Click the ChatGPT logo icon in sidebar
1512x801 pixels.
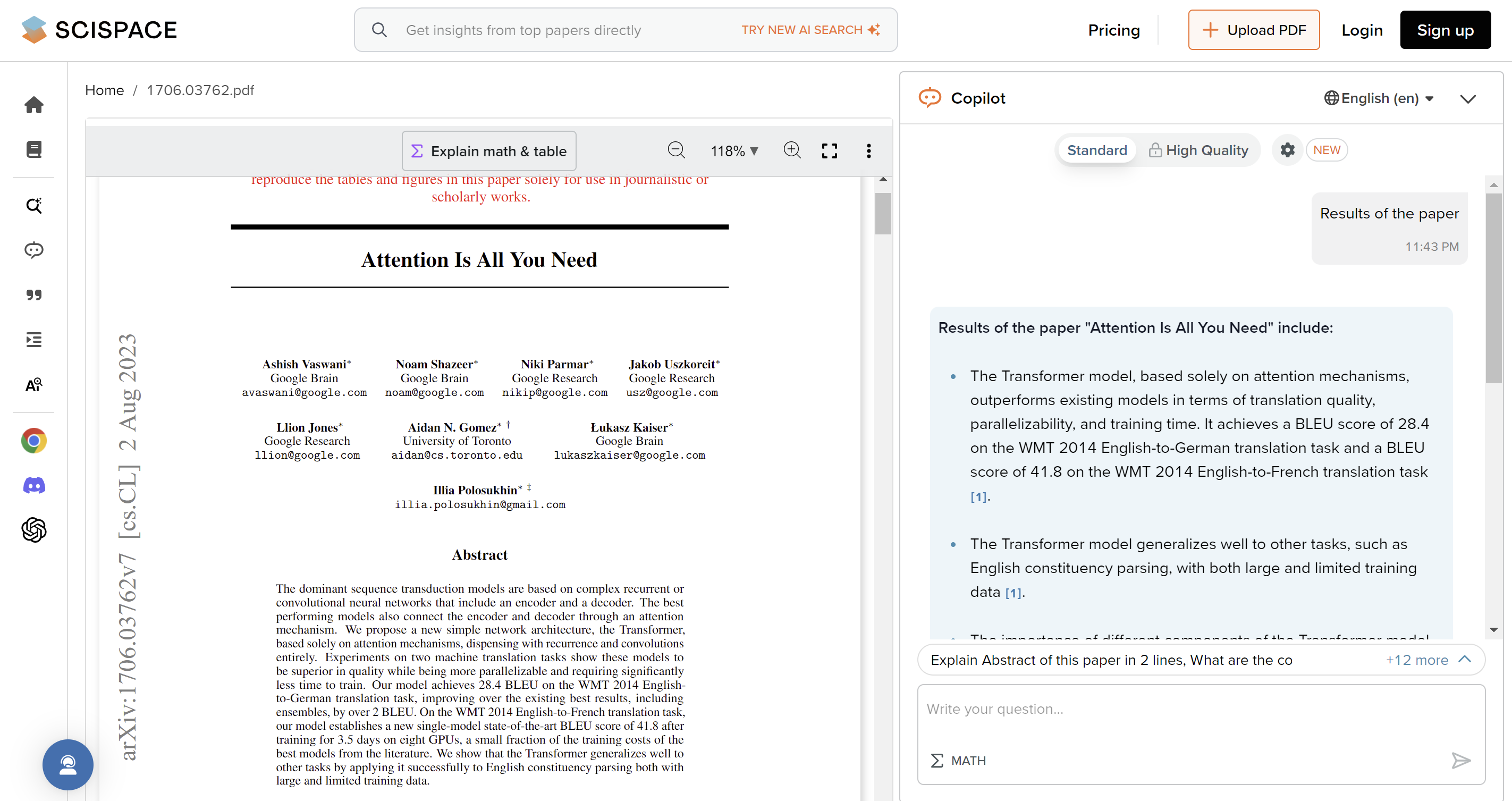pos(33,530)
